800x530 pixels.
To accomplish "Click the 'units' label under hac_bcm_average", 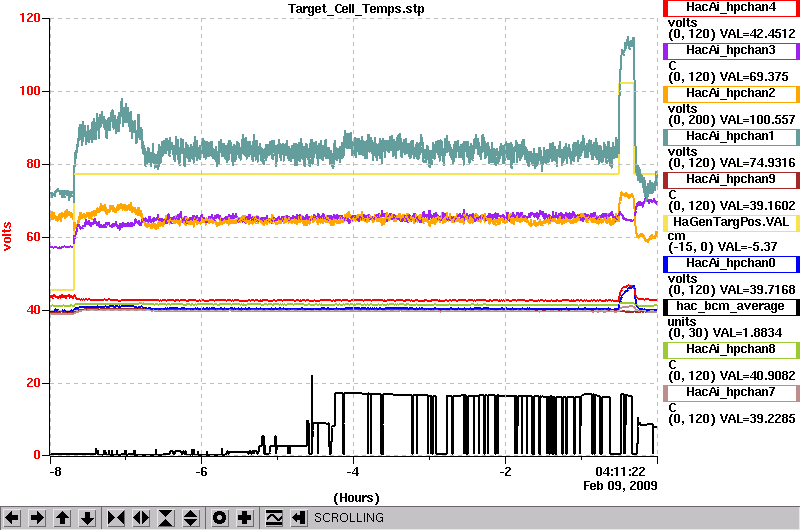I will pyautogui.click(x=682, y=322).
